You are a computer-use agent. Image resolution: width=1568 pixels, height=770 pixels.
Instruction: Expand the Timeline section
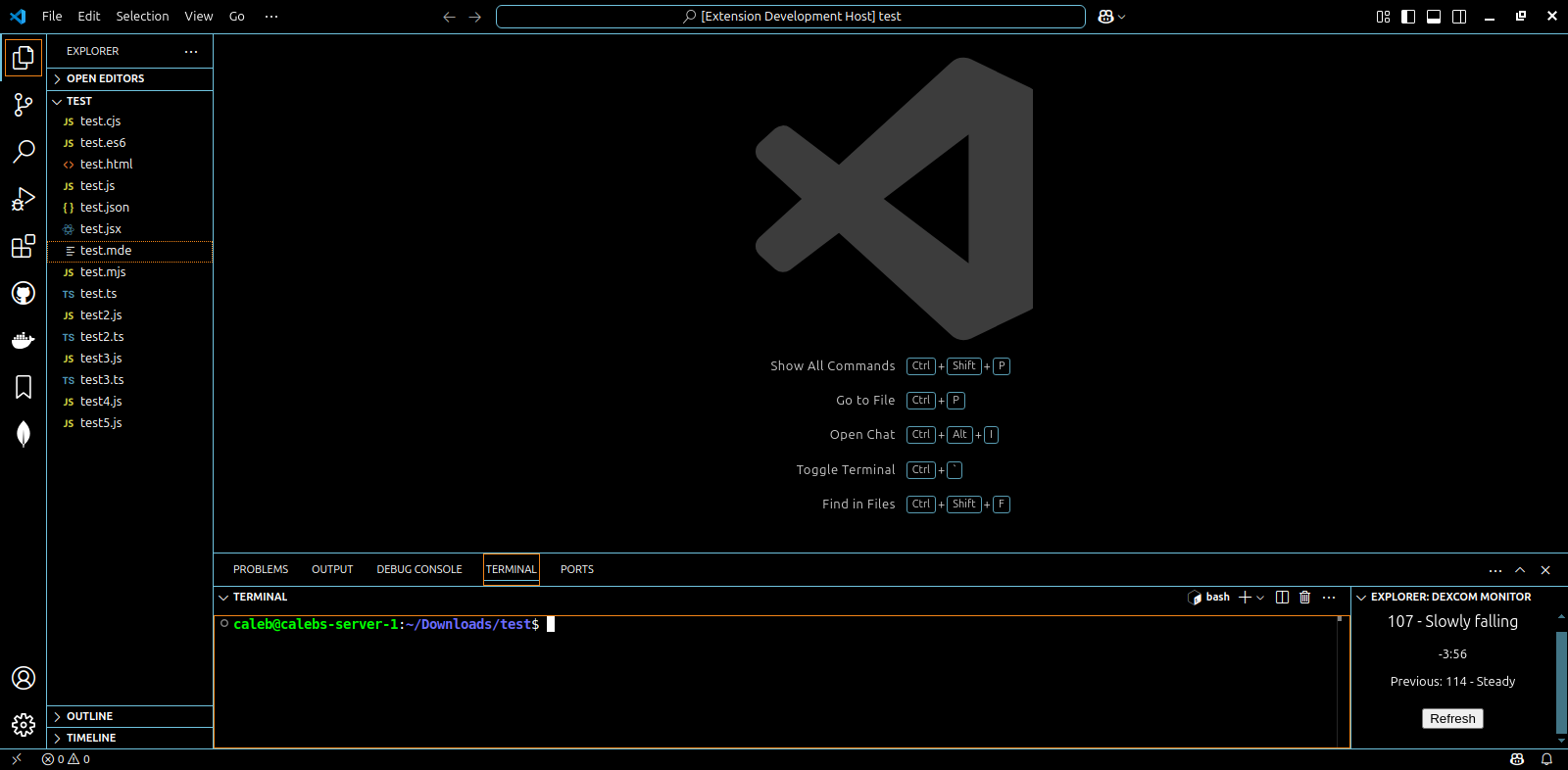click(x=130, y=739)
